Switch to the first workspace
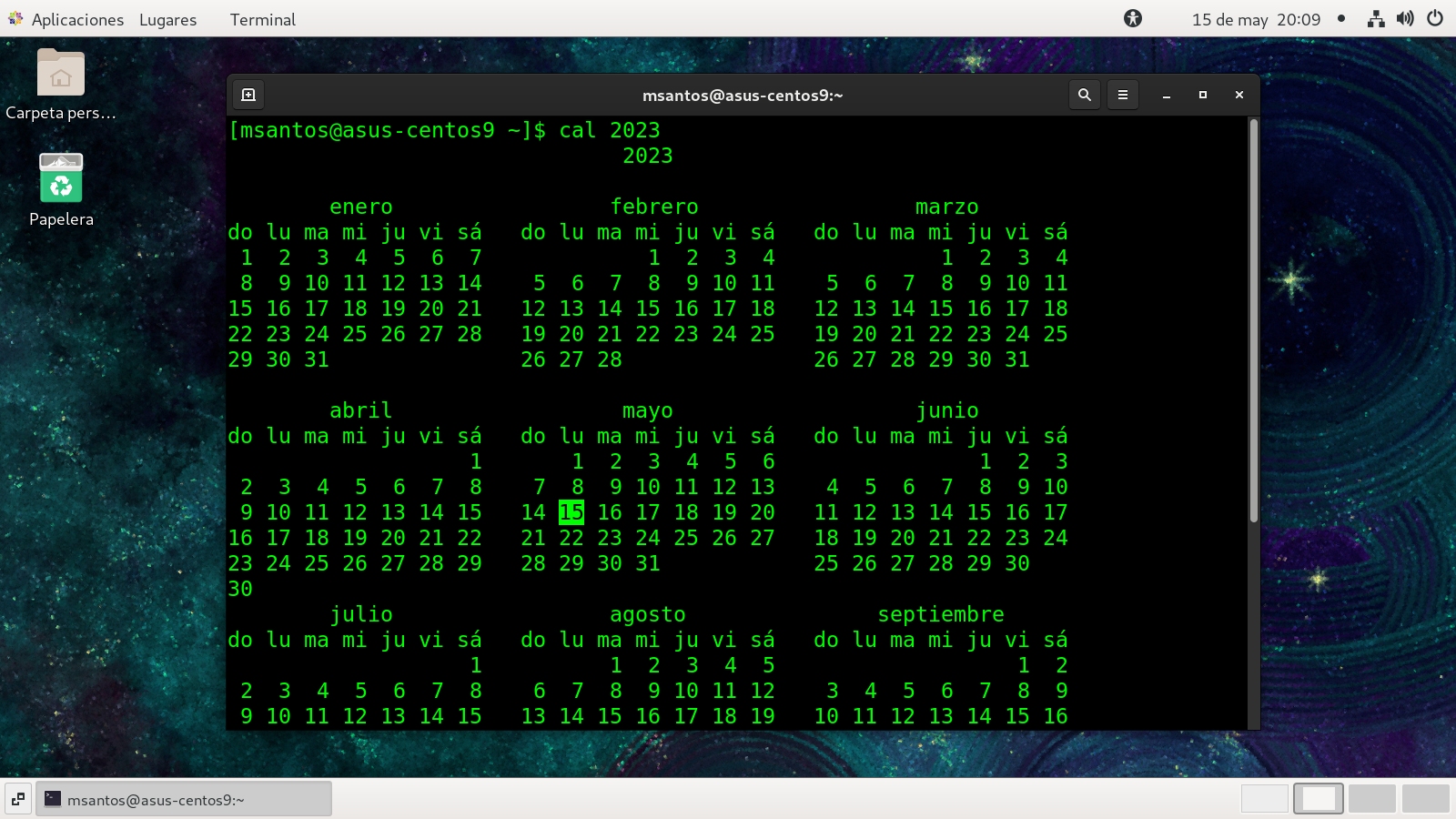This screenshot has width=1456, height=819. (x=1264, y=798)
